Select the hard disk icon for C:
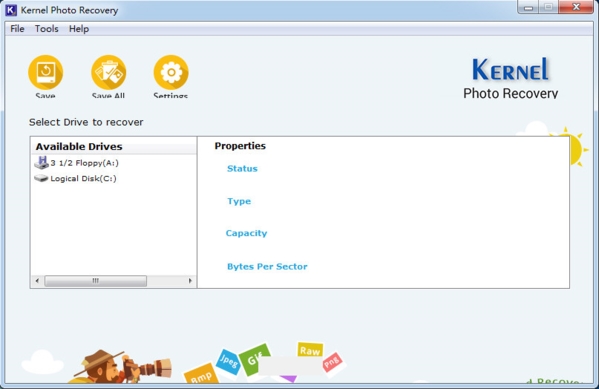 [41, 178]
